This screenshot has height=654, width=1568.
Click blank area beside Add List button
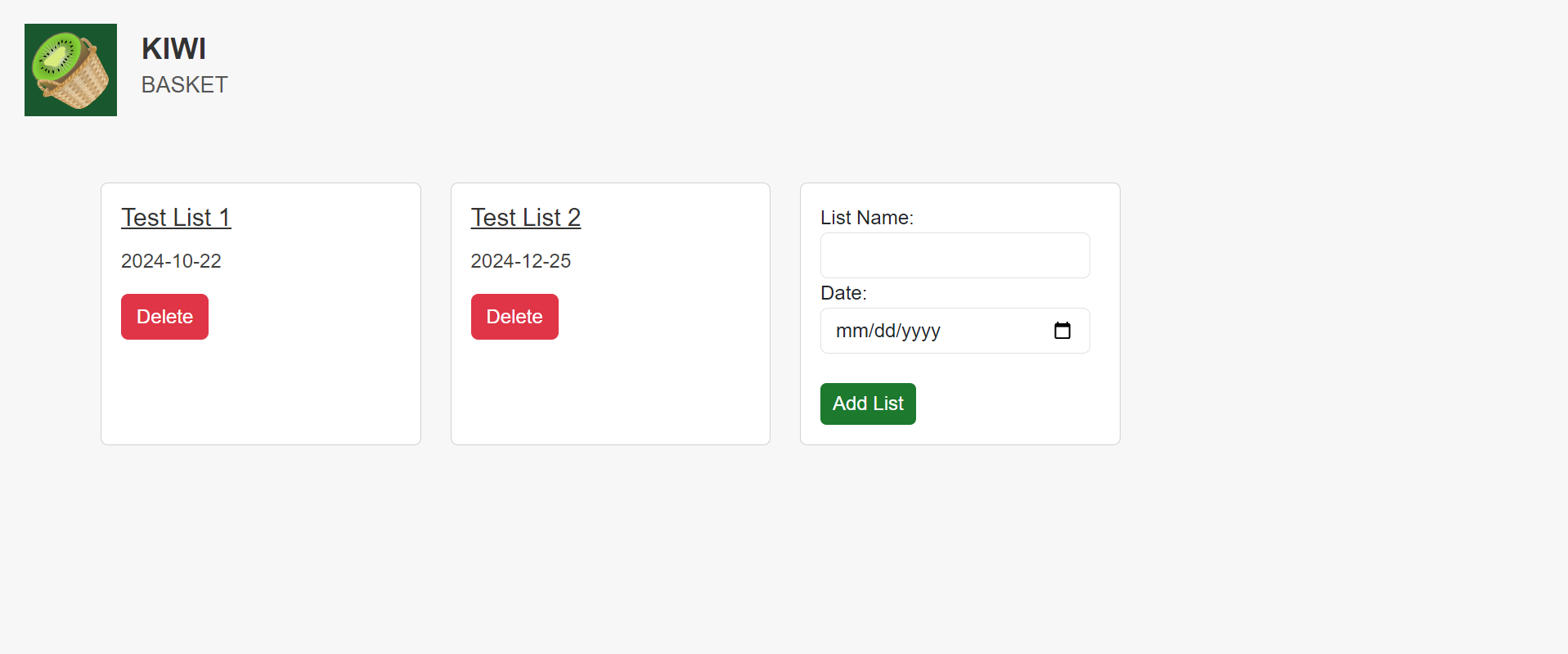[x=1014, y=404]
